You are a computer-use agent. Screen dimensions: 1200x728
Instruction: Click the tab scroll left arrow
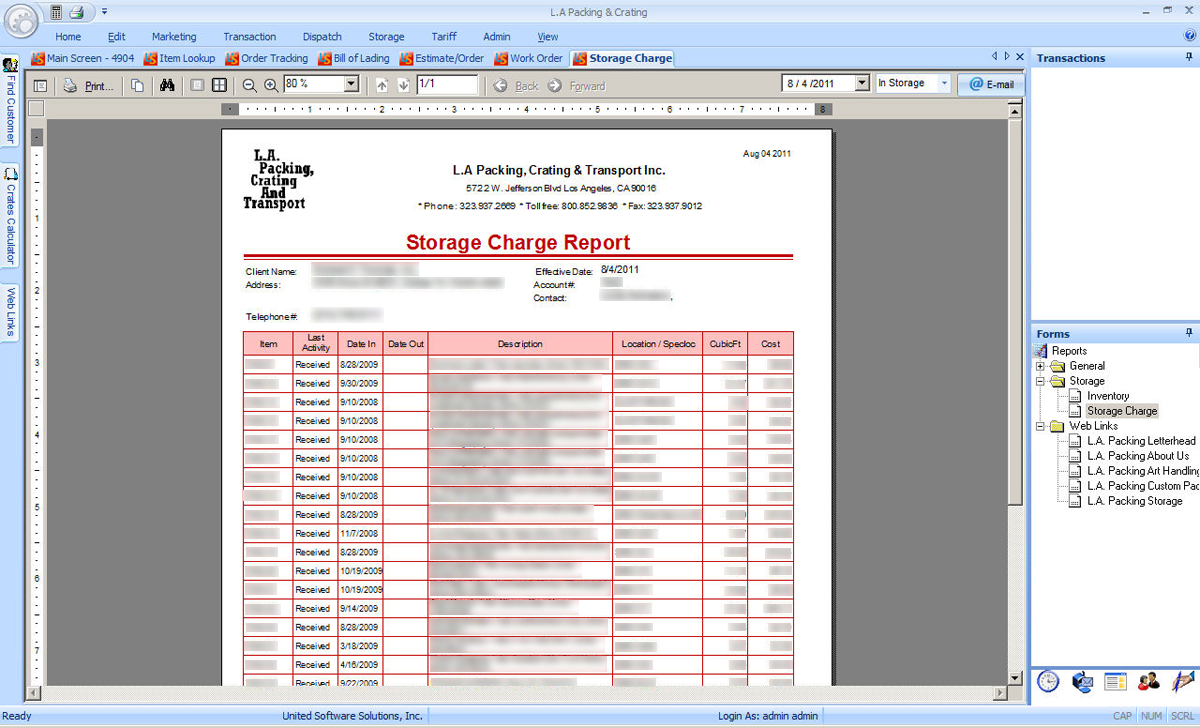click(995, 57)
